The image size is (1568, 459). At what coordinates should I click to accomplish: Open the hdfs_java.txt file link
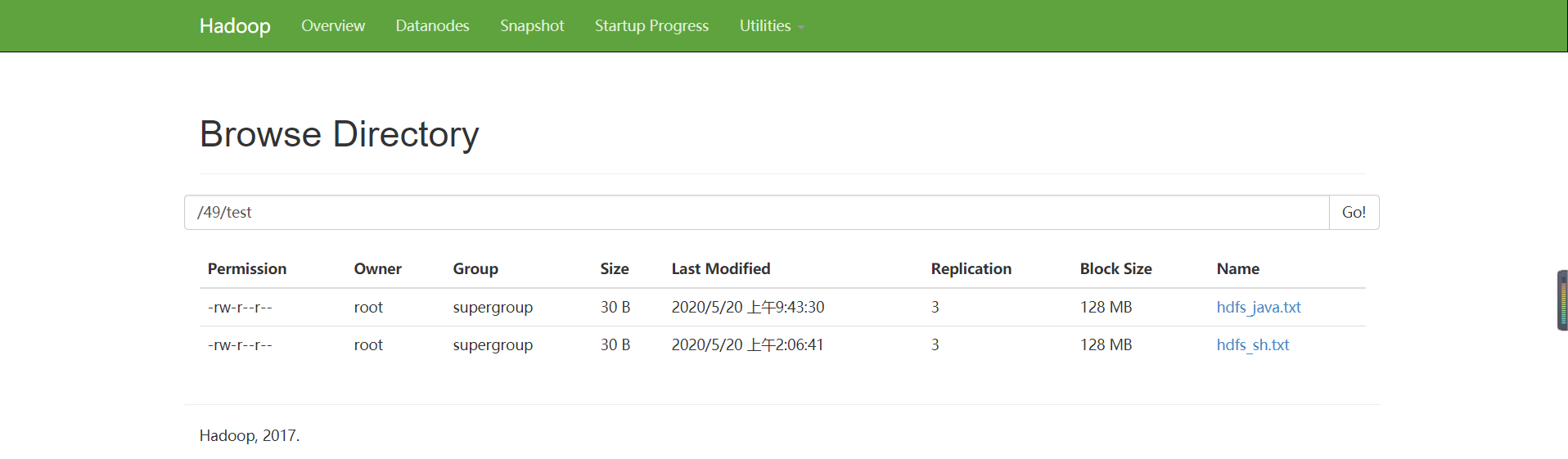pos(1258,308)
